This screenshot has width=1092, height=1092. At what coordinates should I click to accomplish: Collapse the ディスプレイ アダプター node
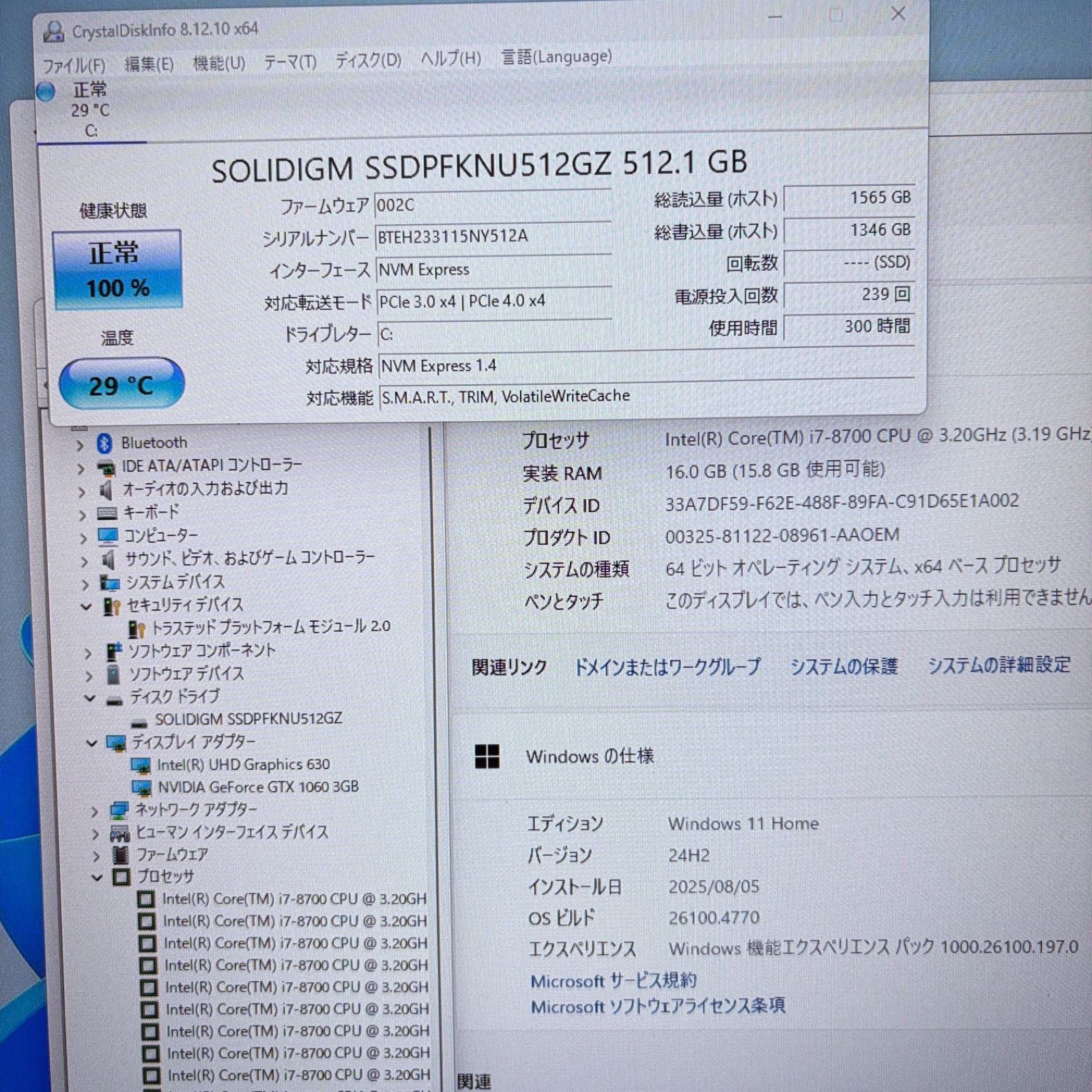tap(91, 743)
